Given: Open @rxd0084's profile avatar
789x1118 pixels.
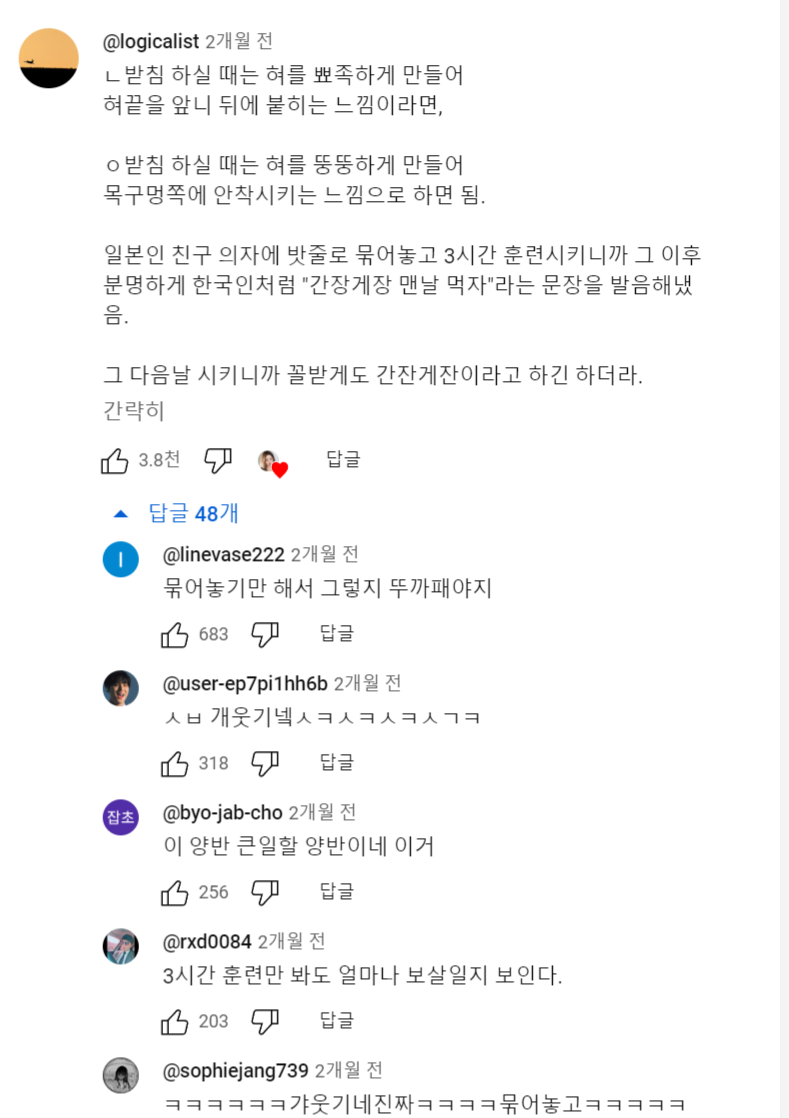Looking at the screenshot, I should 121,945.
